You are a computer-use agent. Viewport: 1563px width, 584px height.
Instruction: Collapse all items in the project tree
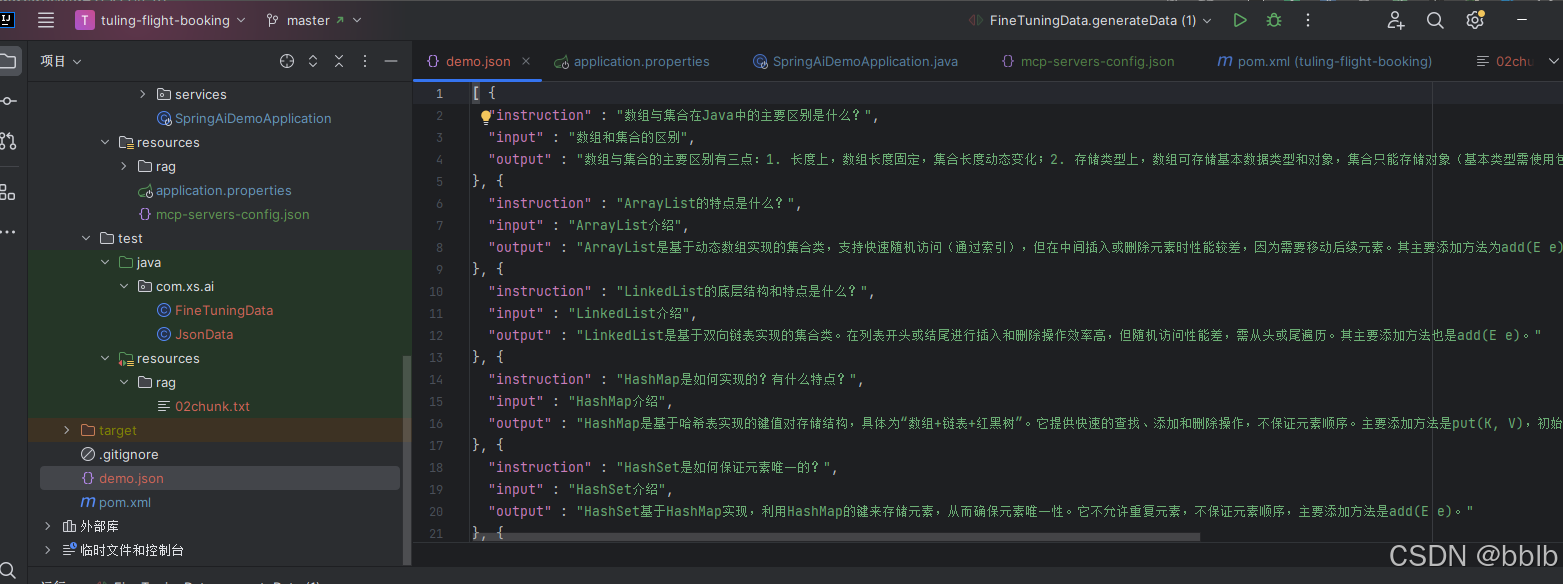[339, 61]
